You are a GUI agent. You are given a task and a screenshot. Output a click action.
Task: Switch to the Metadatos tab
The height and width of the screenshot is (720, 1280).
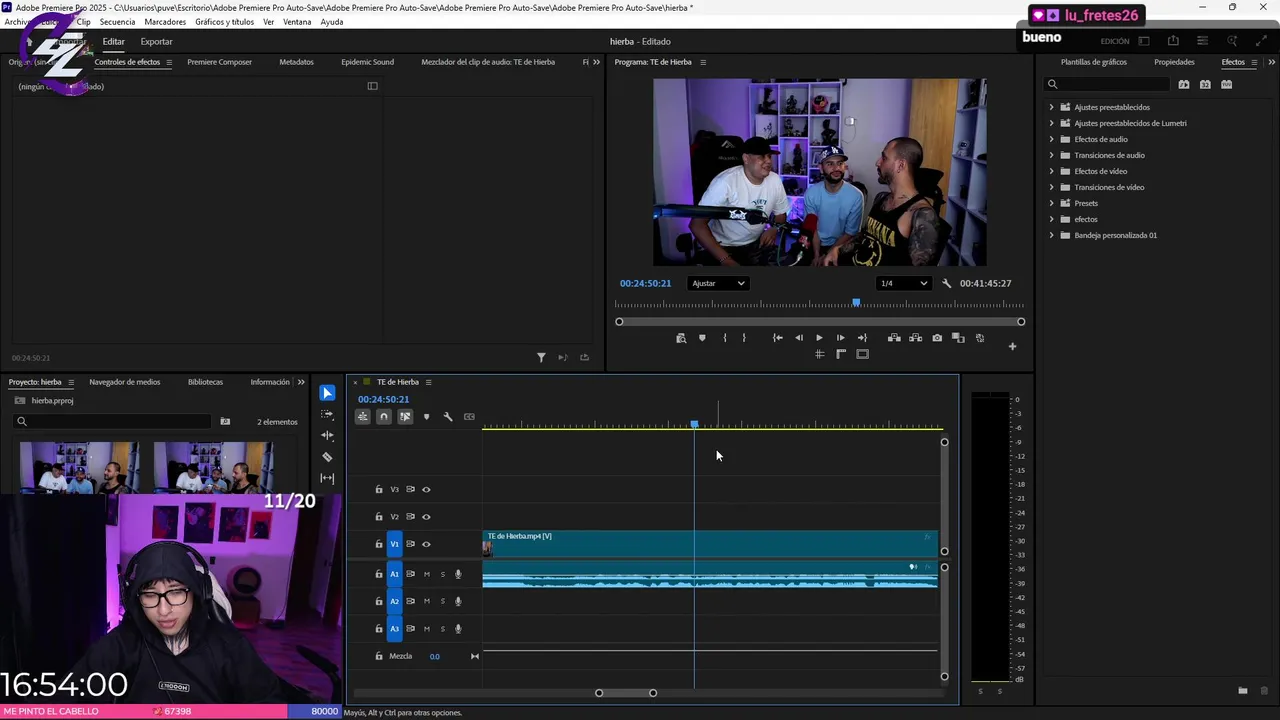click(296, 62)
